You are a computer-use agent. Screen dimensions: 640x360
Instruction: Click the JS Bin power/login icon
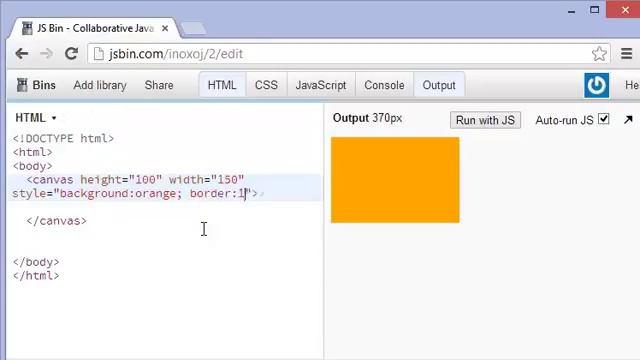point(596,85)
